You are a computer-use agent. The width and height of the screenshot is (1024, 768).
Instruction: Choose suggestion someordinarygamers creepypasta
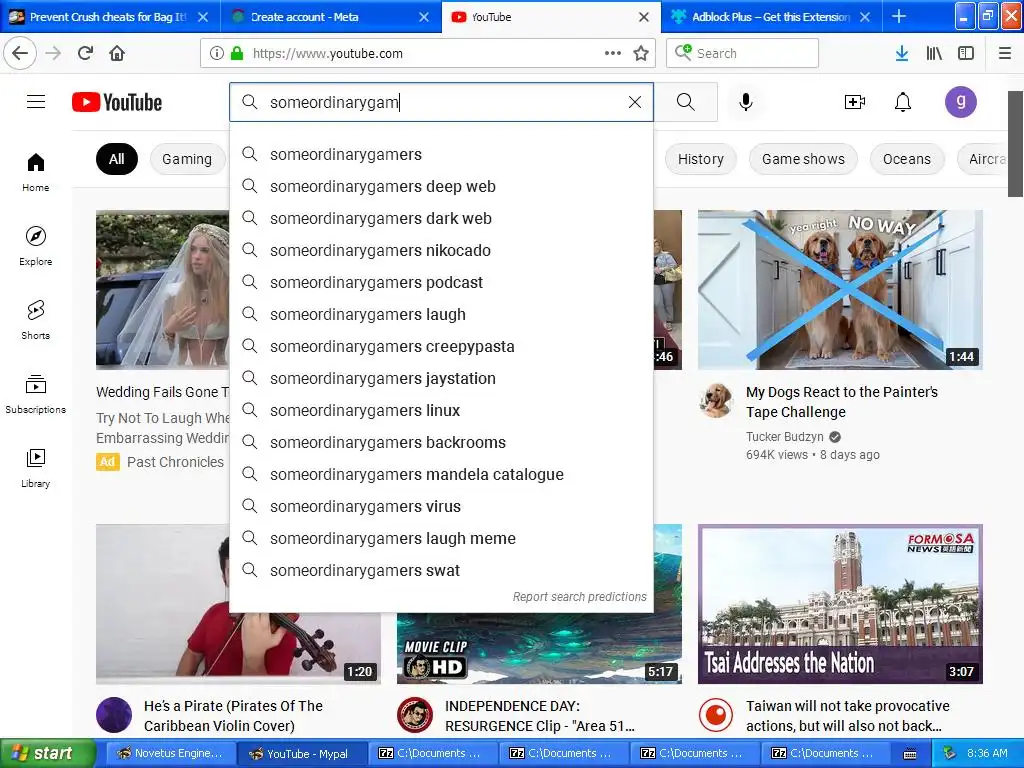click(441, 346)
